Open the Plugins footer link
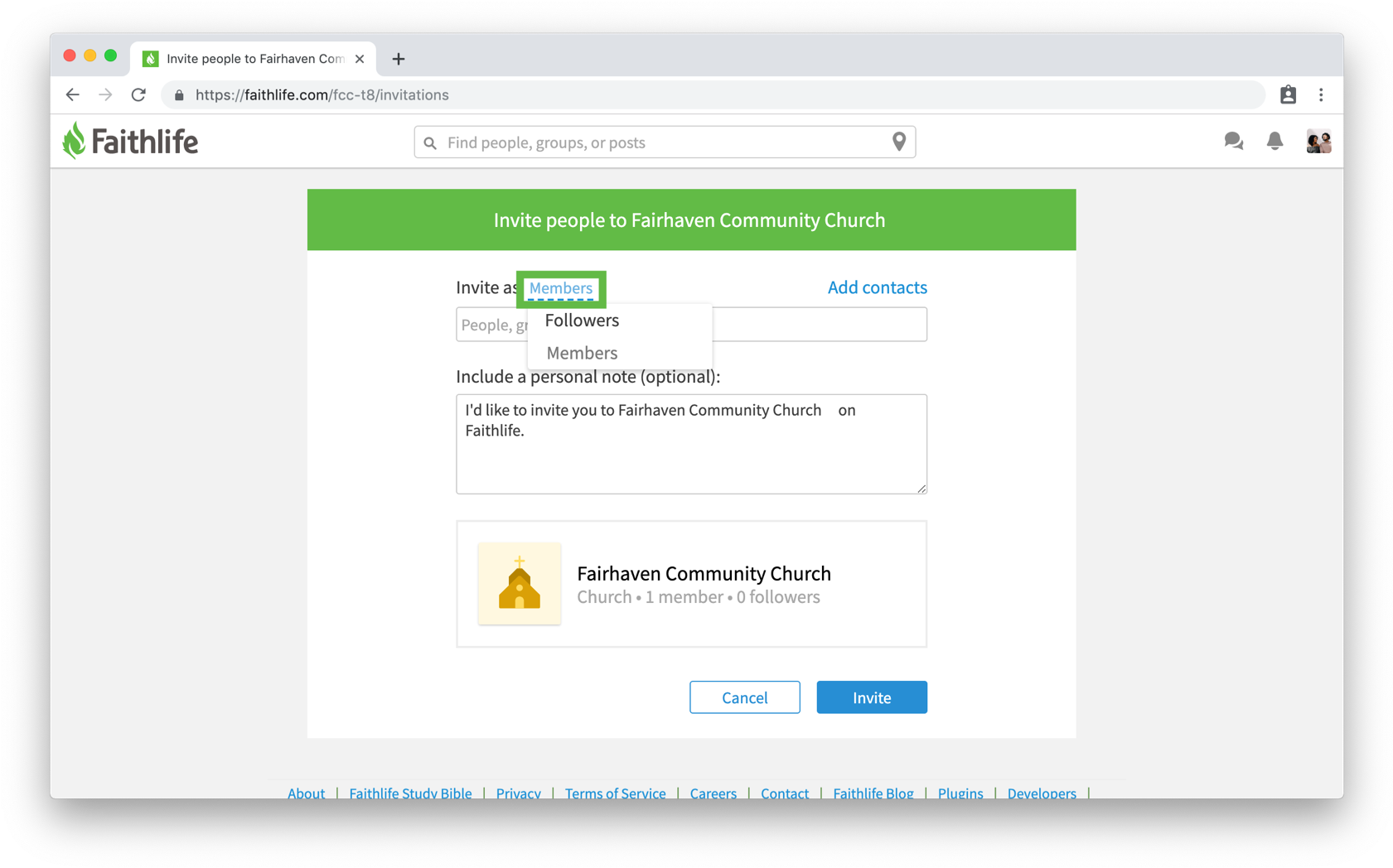The width and height of the screenshot is (1393, 868). point(960,793)
